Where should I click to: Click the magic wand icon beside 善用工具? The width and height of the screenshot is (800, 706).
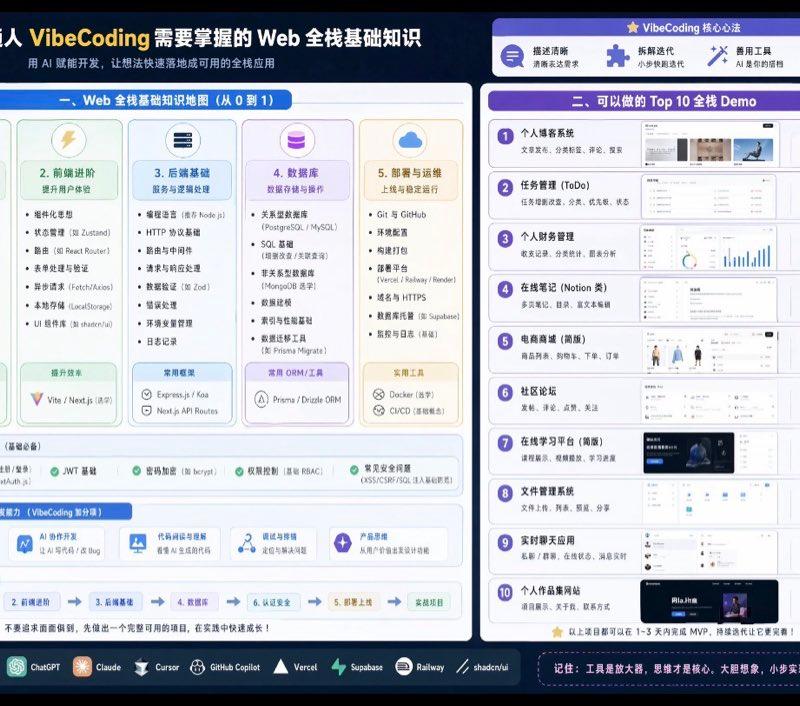[717, 56]
